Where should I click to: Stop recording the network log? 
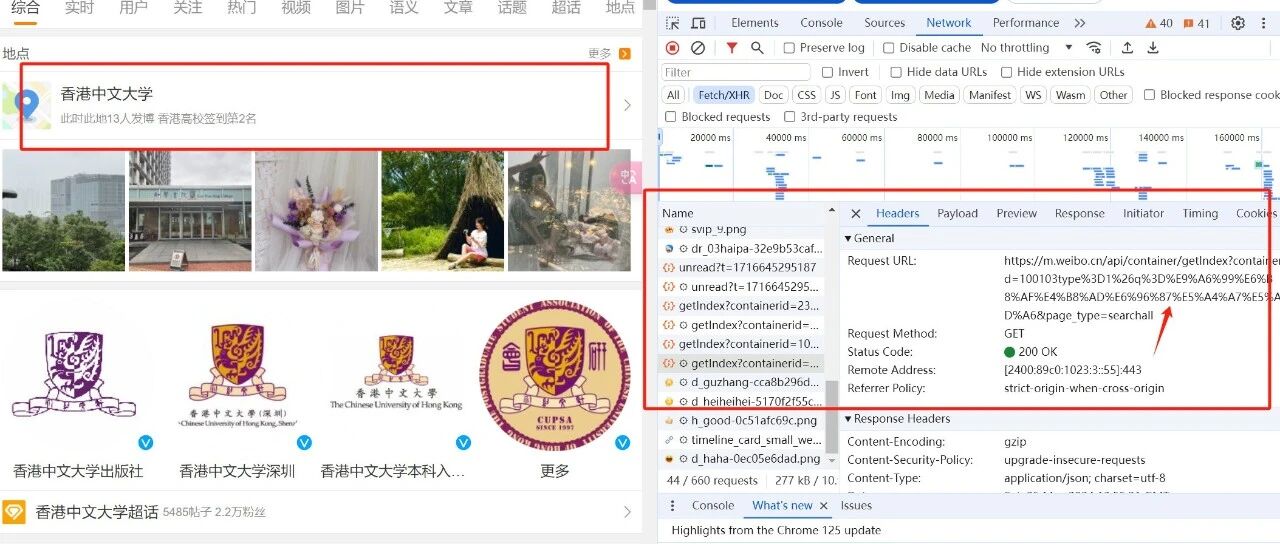(x=672, y=48)
